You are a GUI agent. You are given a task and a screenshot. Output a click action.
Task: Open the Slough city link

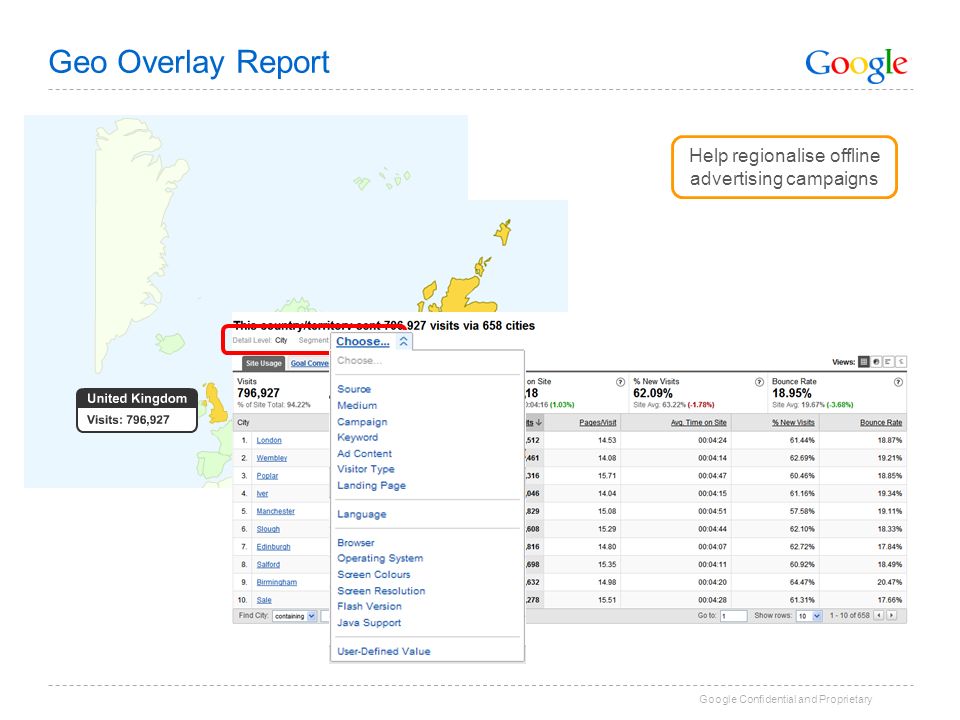pyautogui.click(x=268, y=529)
